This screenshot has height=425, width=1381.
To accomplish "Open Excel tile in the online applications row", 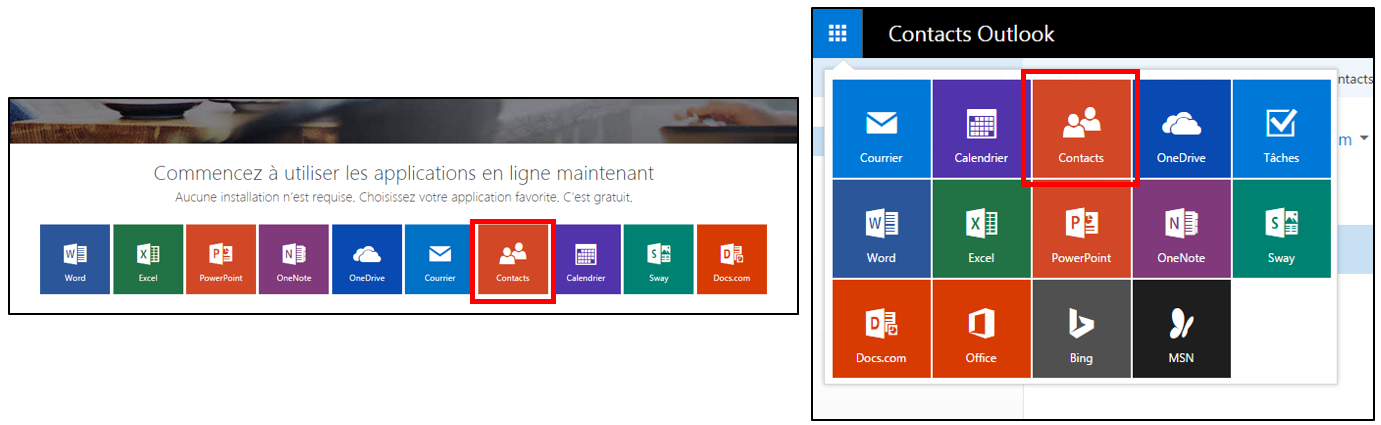I will [x=148, y=259].
